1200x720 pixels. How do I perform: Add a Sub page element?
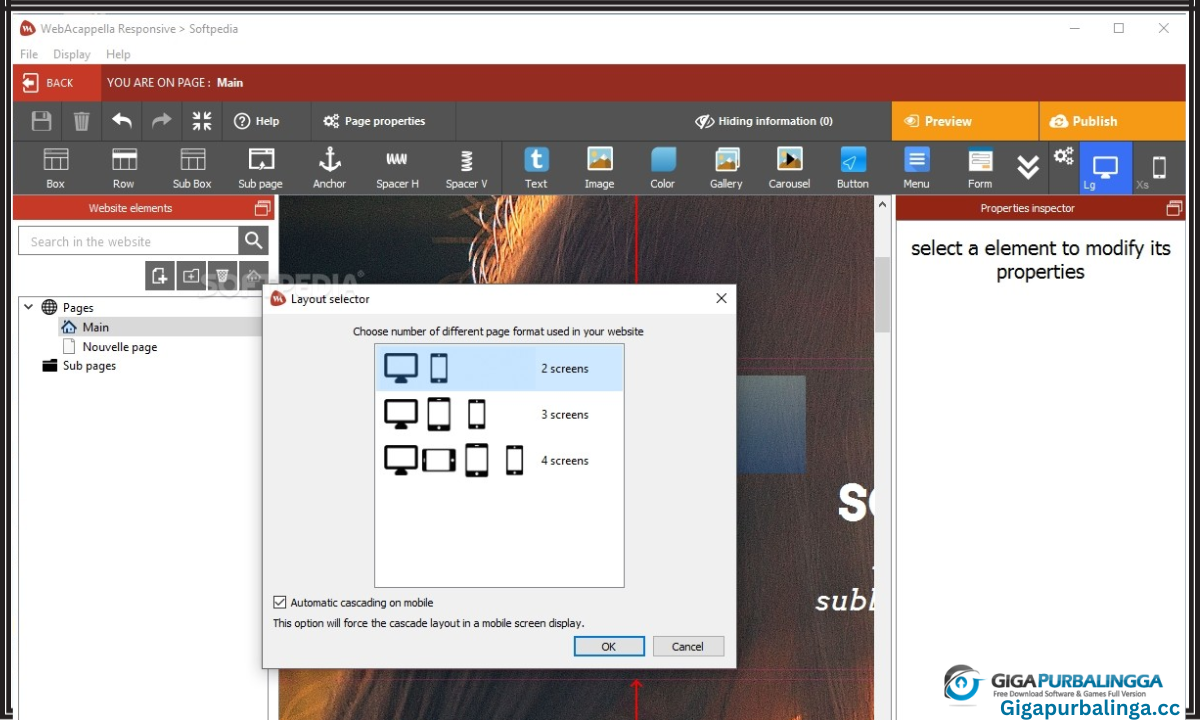click(x=261, y=167)
